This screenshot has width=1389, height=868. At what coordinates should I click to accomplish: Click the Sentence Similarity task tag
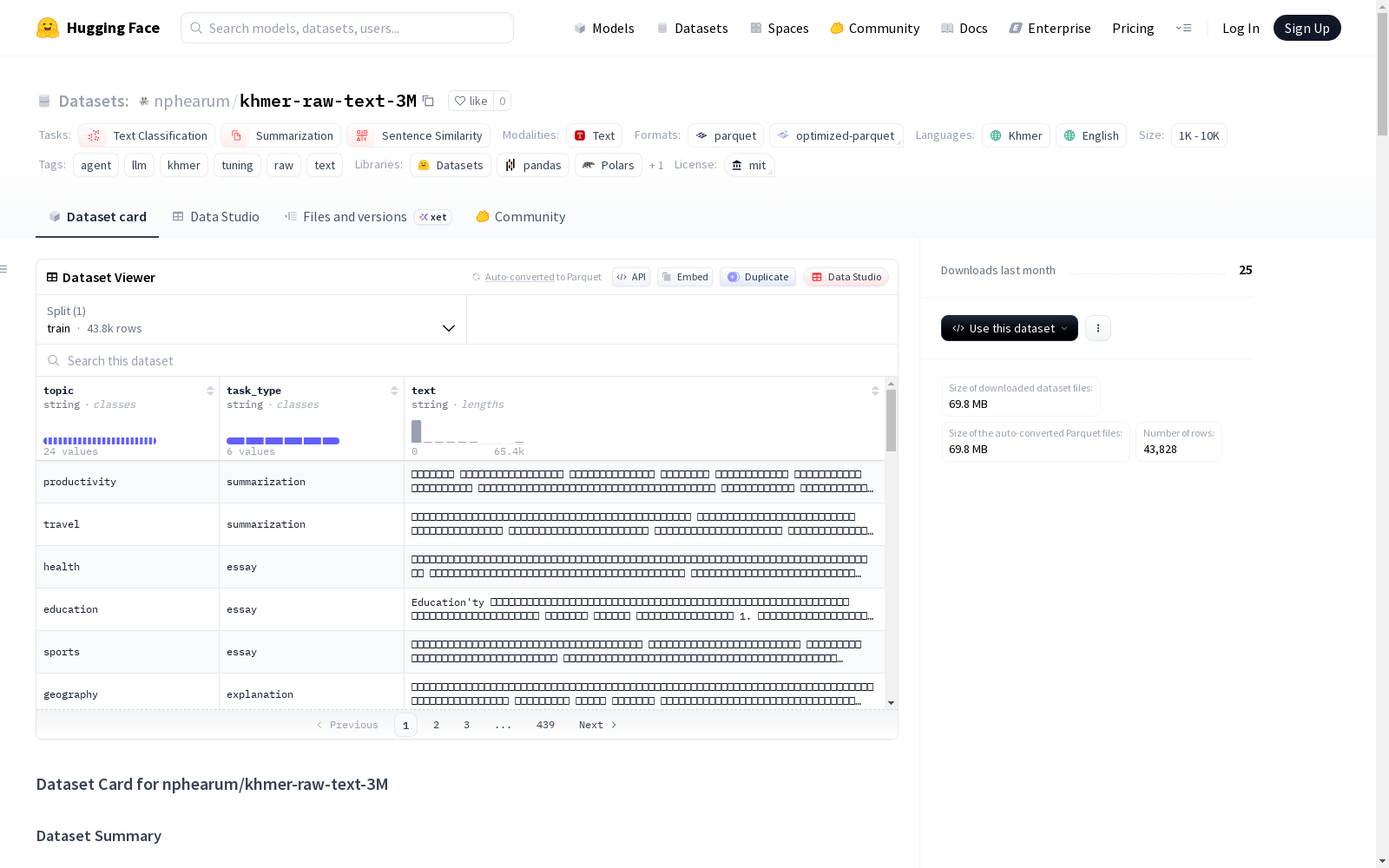click(418, 135)
